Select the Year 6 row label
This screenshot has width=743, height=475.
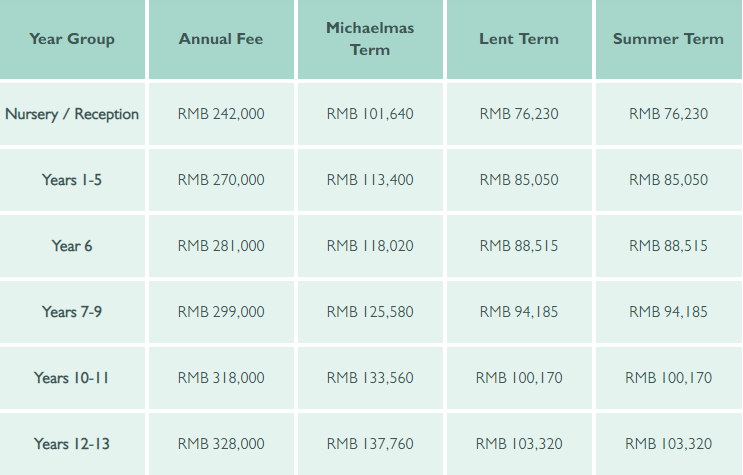click(x=72, y=246)
